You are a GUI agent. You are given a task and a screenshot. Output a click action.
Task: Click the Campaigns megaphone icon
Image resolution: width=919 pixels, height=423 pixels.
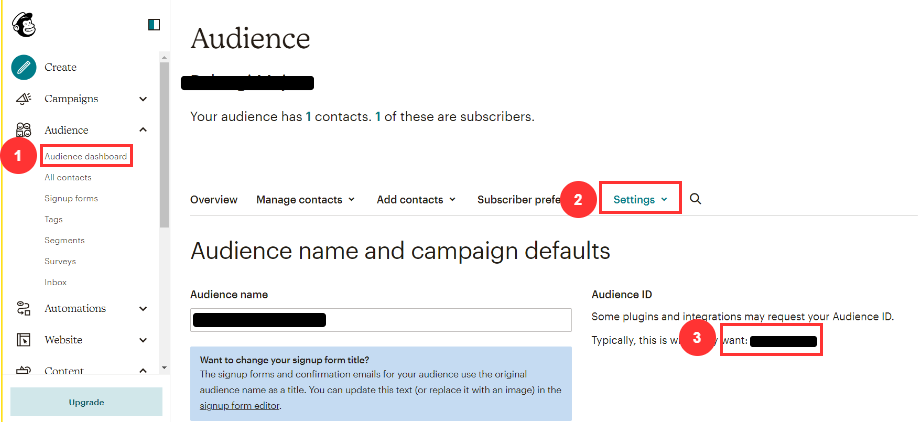point(23,99)
